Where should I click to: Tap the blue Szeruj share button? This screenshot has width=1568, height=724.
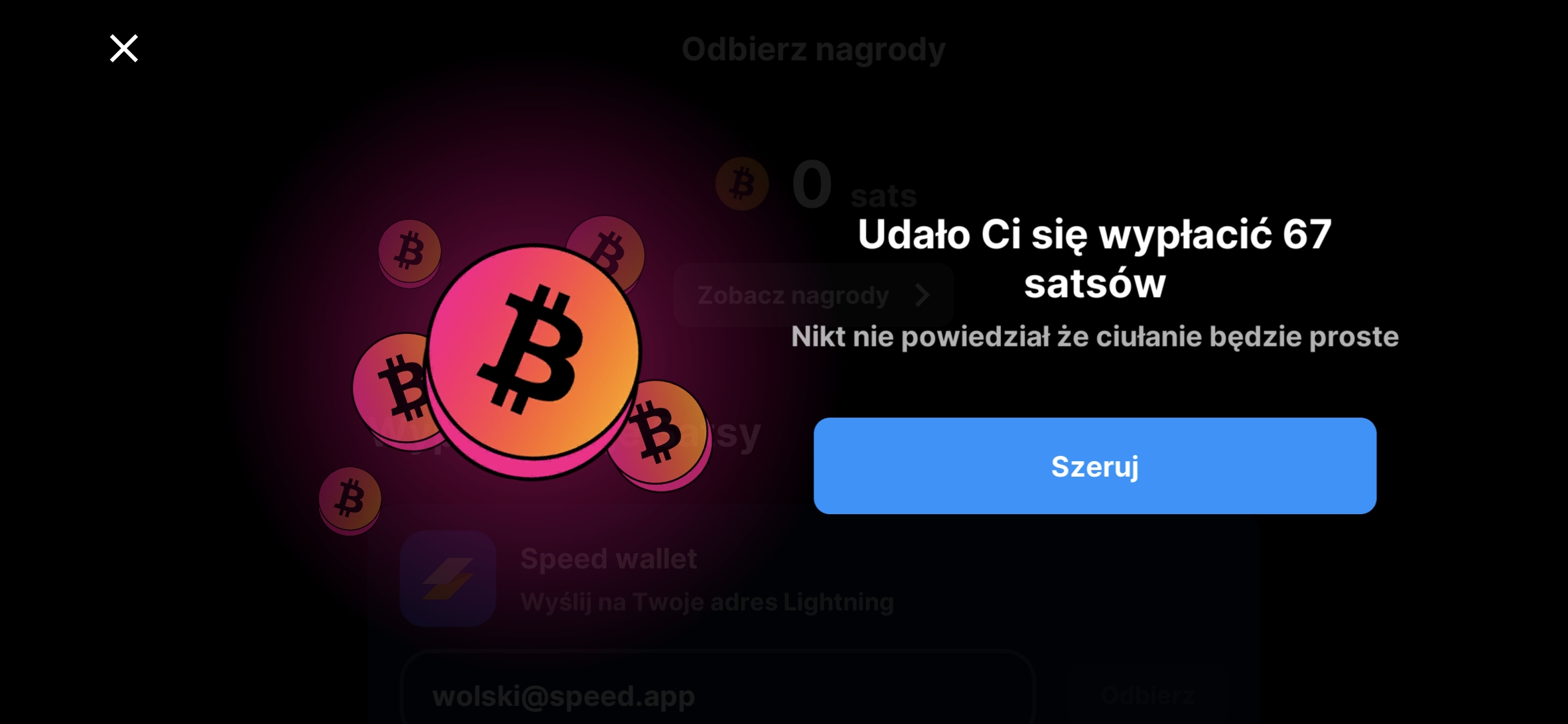(1095, 466)
